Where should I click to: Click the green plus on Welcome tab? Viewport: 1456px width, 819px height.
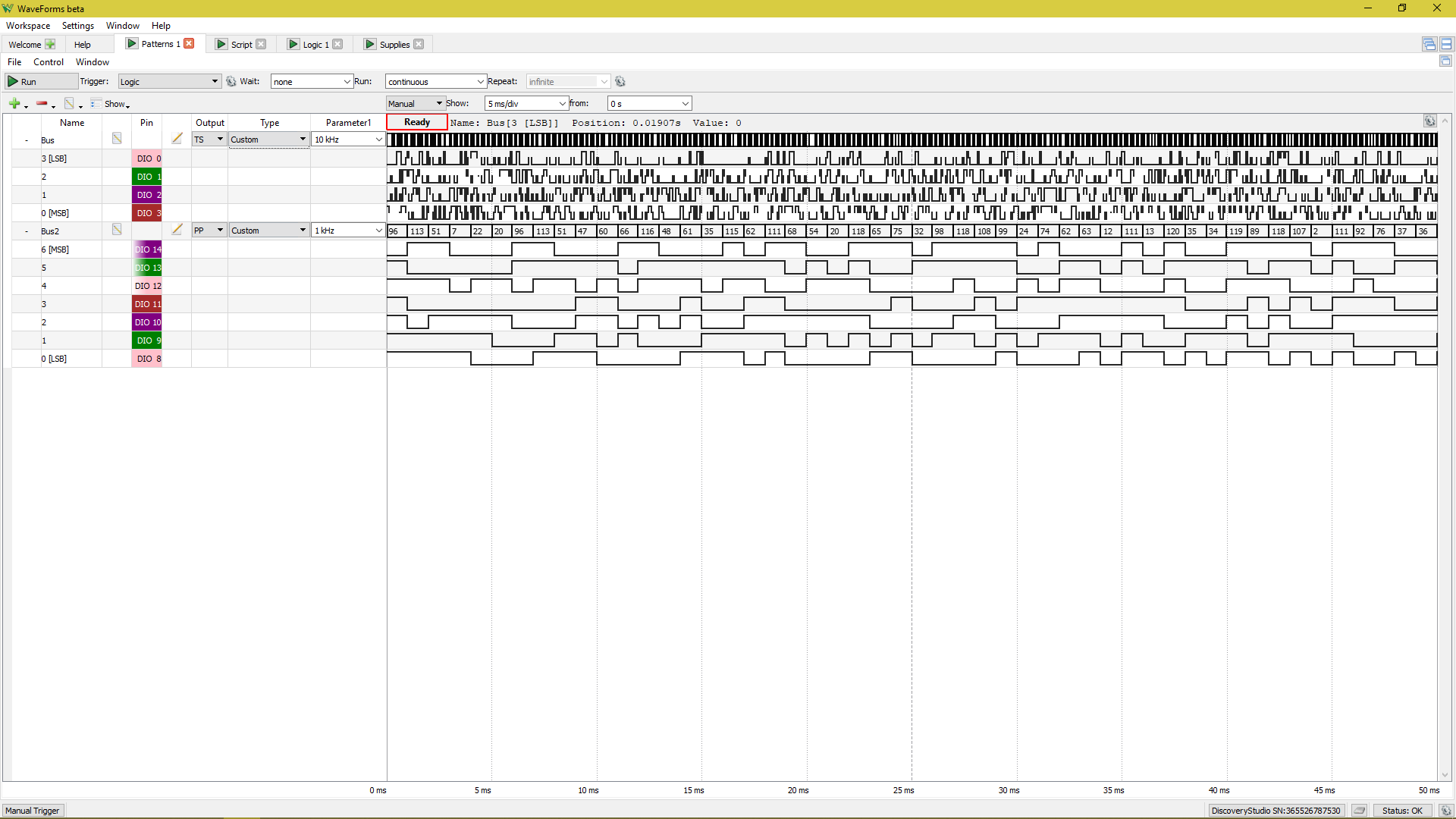[51, 45]
